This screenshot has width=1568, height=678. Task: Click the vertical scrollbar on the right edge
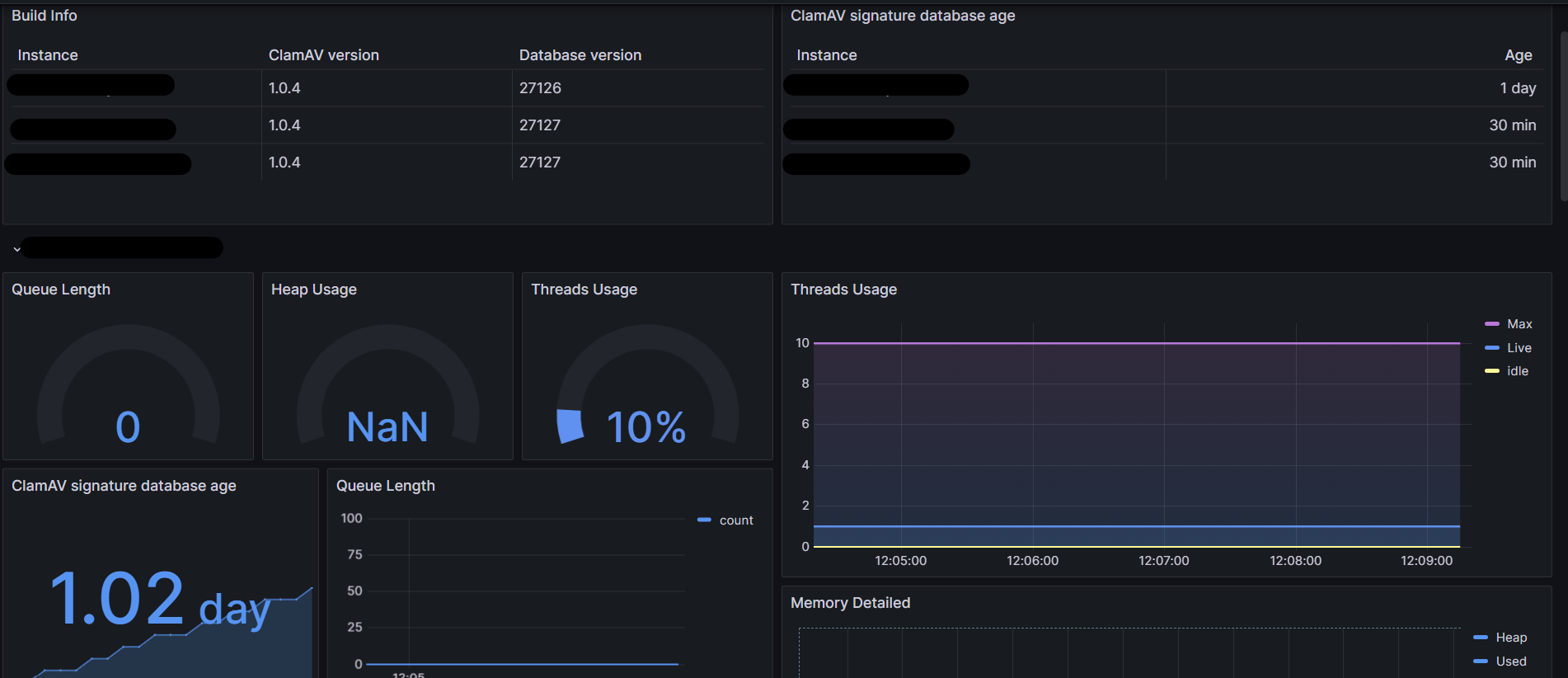coord(1563,115)
